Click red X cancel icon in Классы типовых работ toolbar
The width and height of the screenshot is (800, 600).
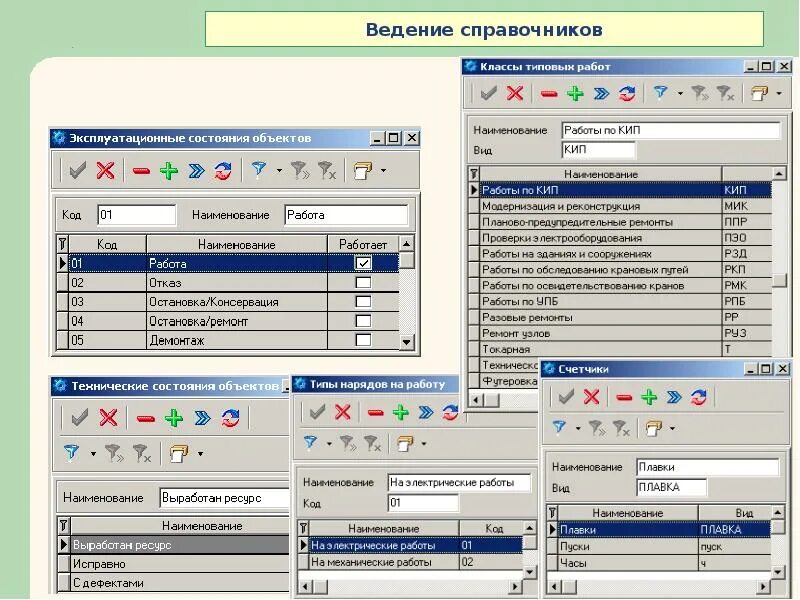(x=515, y=93)
